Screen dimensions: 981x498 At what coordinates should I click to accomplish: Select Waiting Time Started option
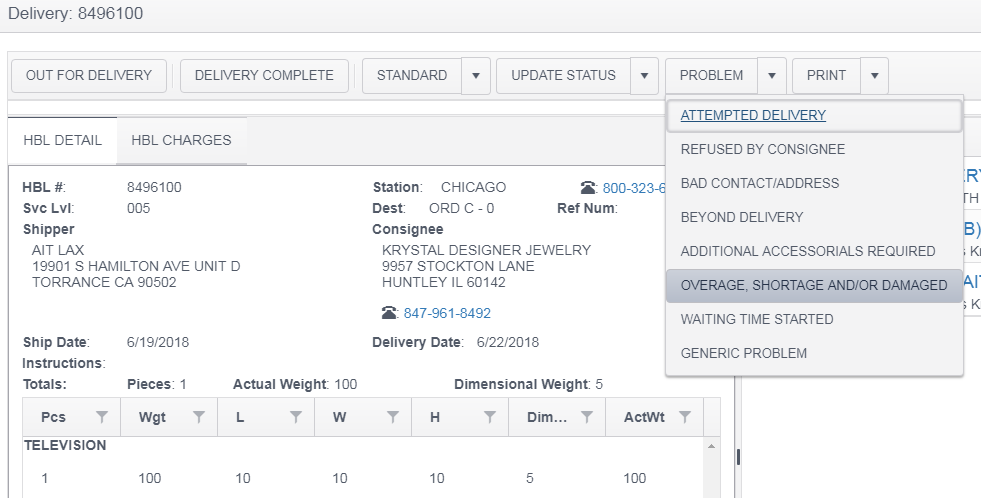tap(814, 319)
